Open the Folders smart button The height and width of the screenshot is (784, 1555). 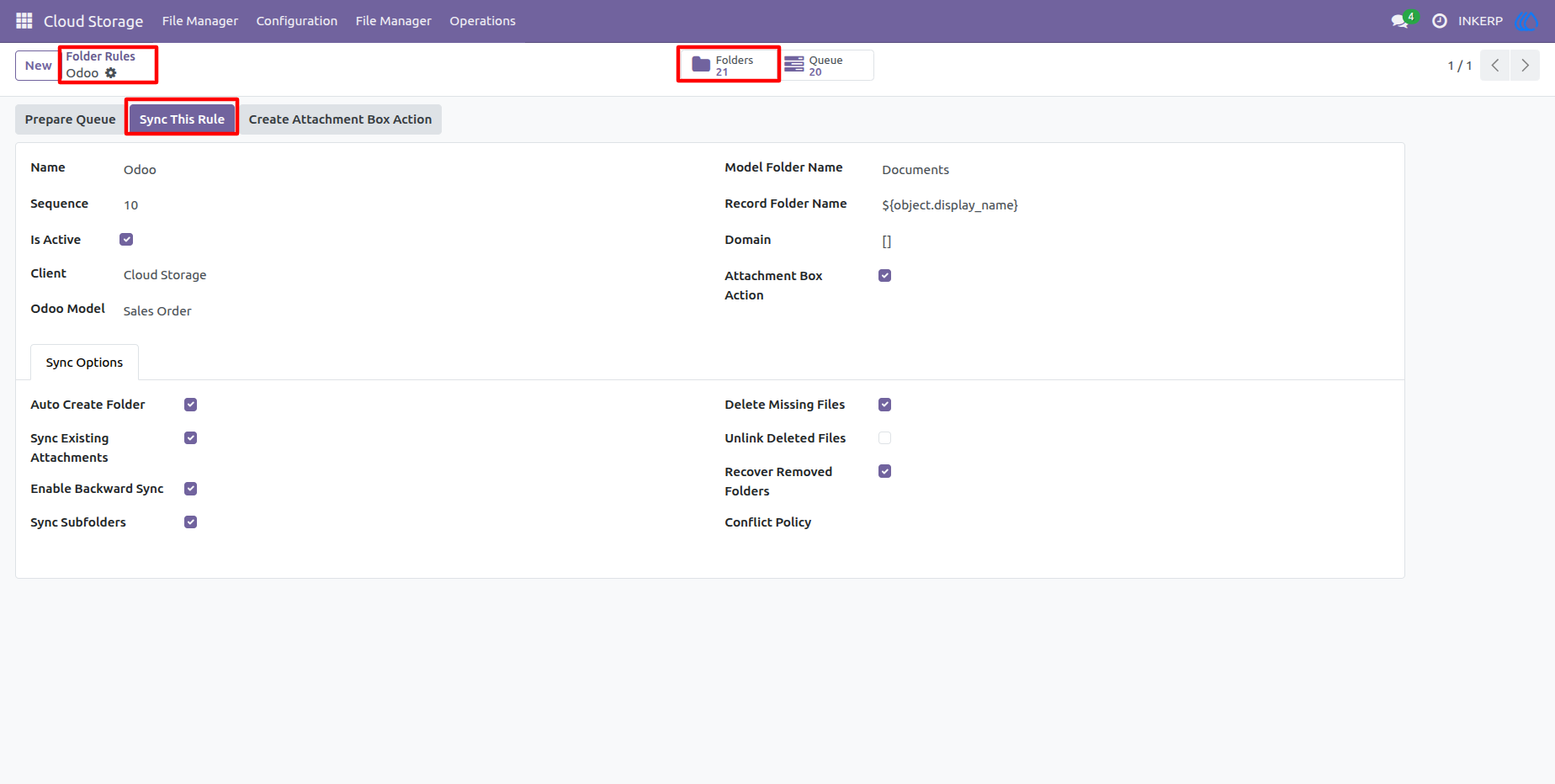point(729,65)
